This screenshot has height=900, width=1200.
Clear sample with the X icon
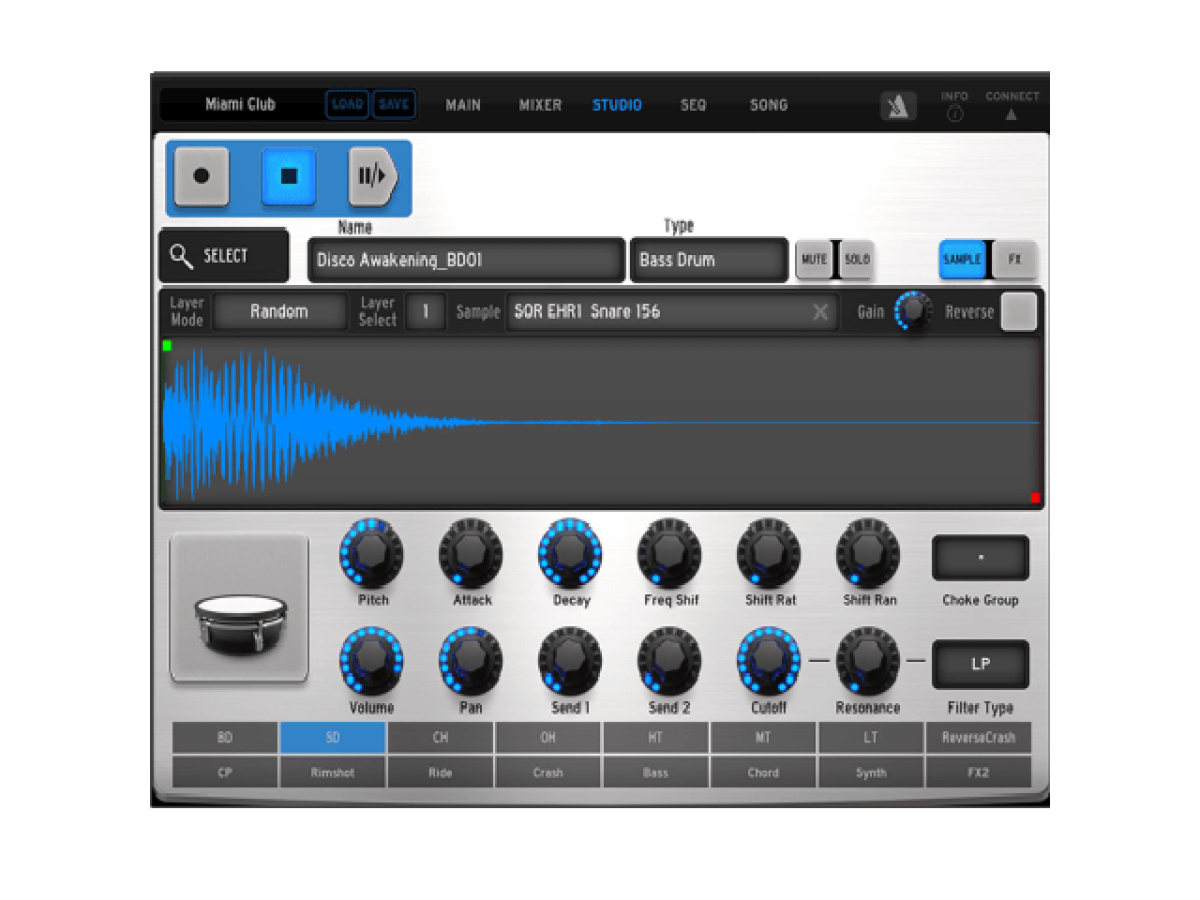pyautogui.click(x=820, y=312)
